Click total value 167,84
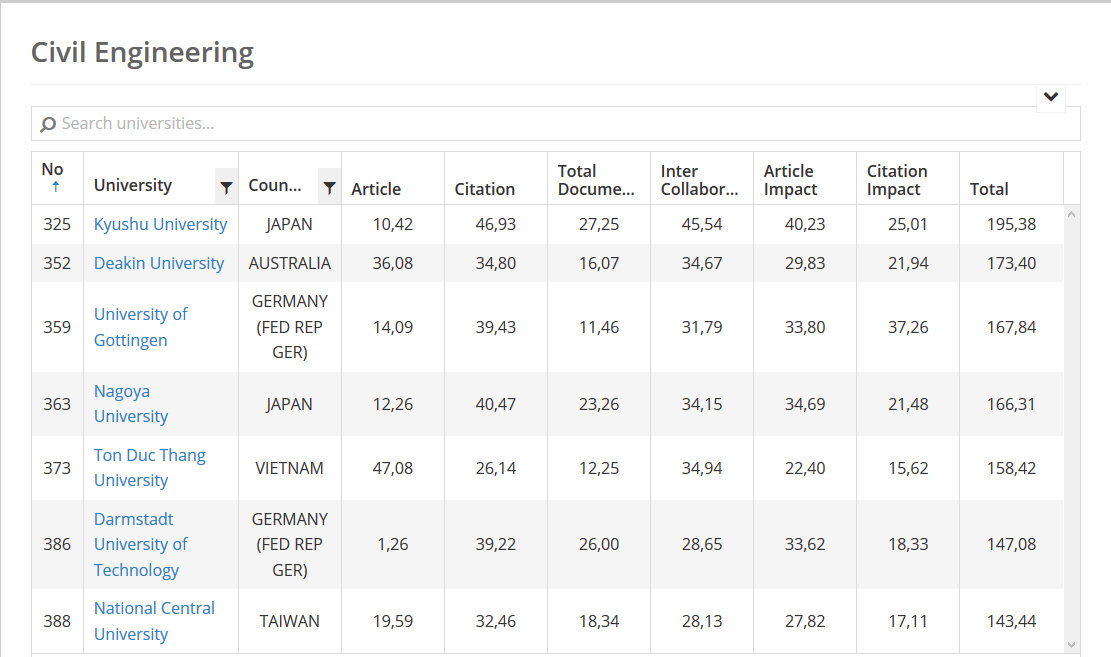This screenshot has width=1111, height=657. (x=1011, y=327)
